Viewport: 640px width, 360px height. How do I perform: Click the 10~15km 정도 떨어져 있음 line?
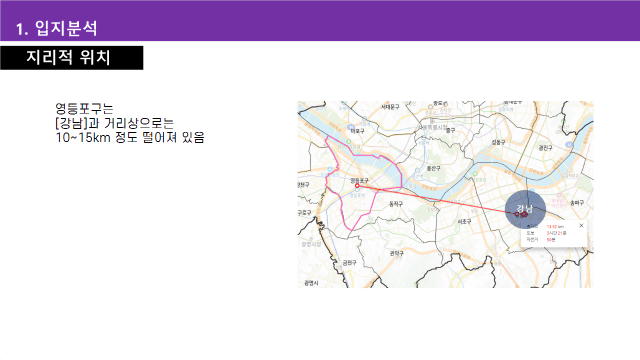tap(130, 138)
